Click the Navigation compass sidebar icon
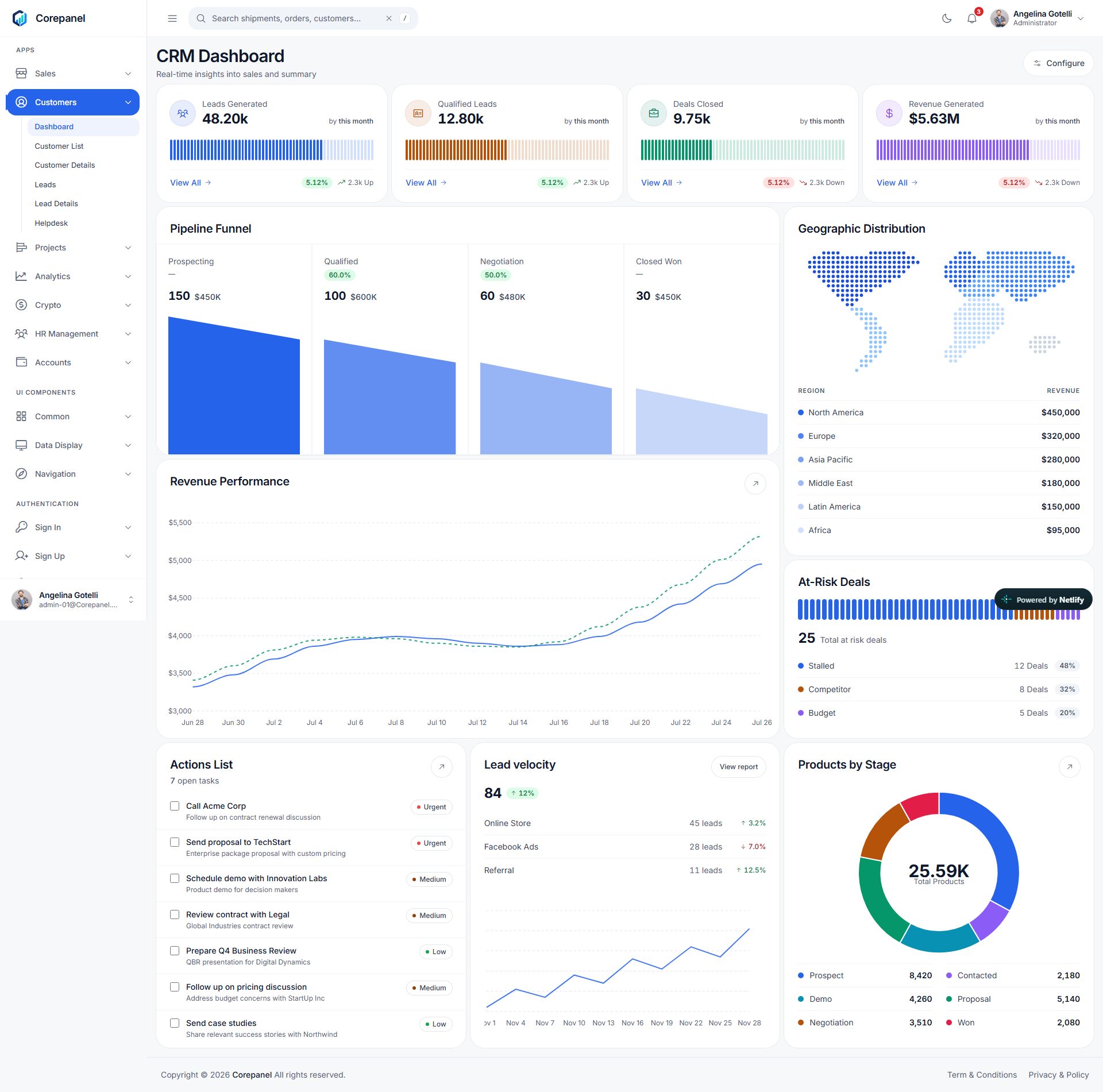 pos(21,474)
